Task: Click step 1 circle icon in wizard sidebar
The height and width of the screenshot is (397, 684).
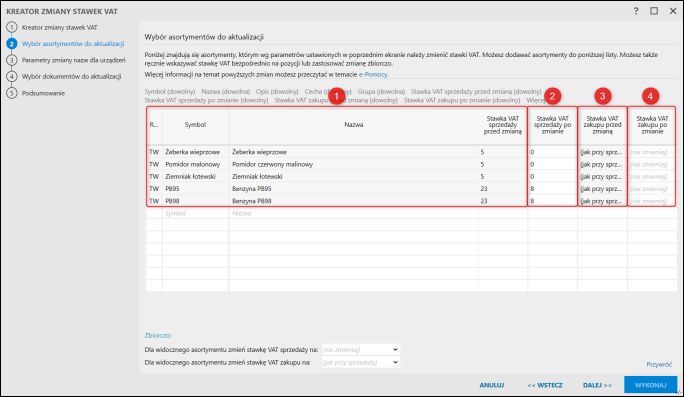Action: click(x=12, y=27)
